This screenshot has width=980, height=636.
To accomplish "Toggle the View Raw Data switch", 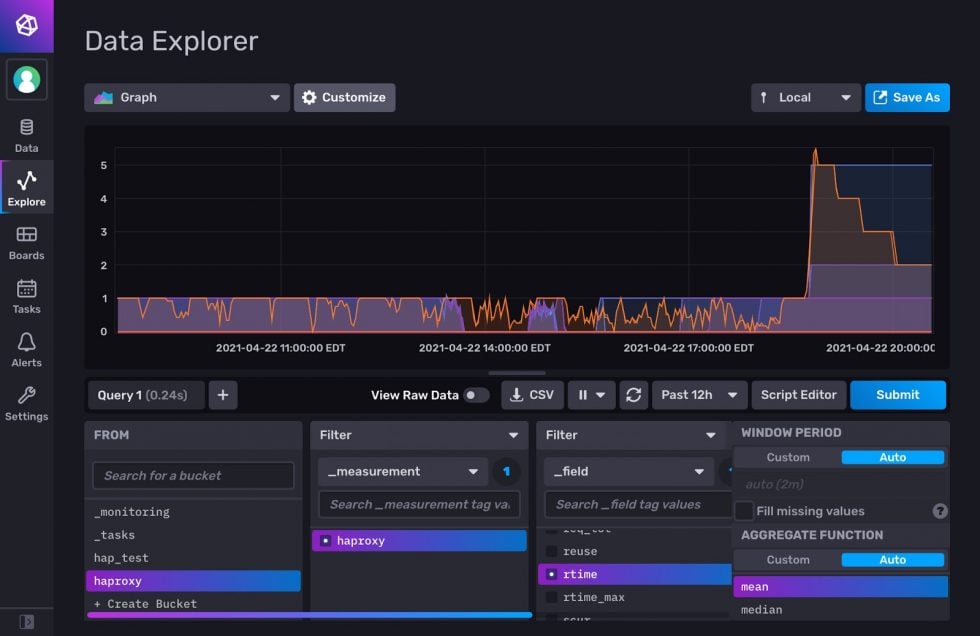I will (476, 395).
